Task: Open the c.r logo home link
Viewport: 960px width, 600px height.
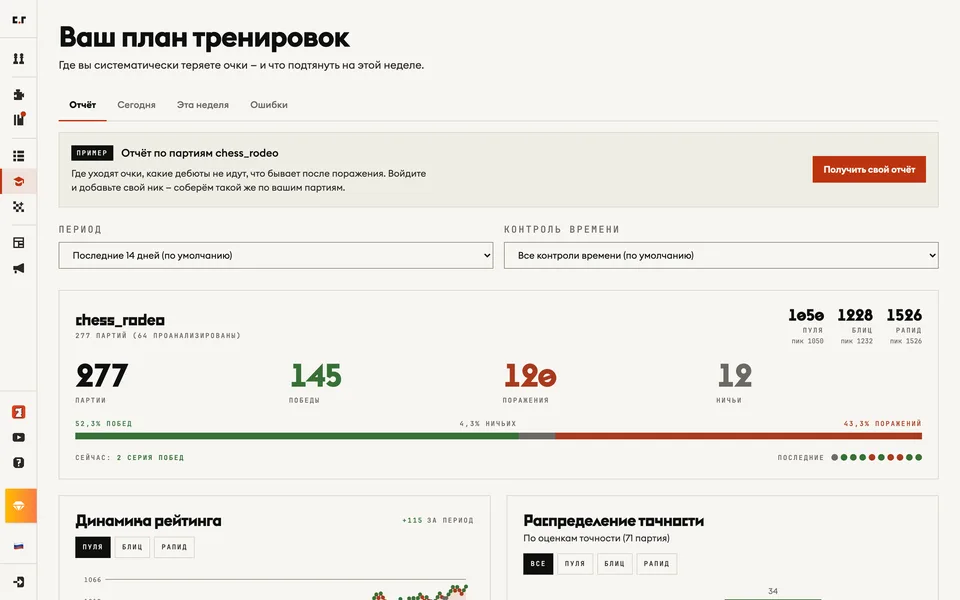Action: [x=19, y=20]
